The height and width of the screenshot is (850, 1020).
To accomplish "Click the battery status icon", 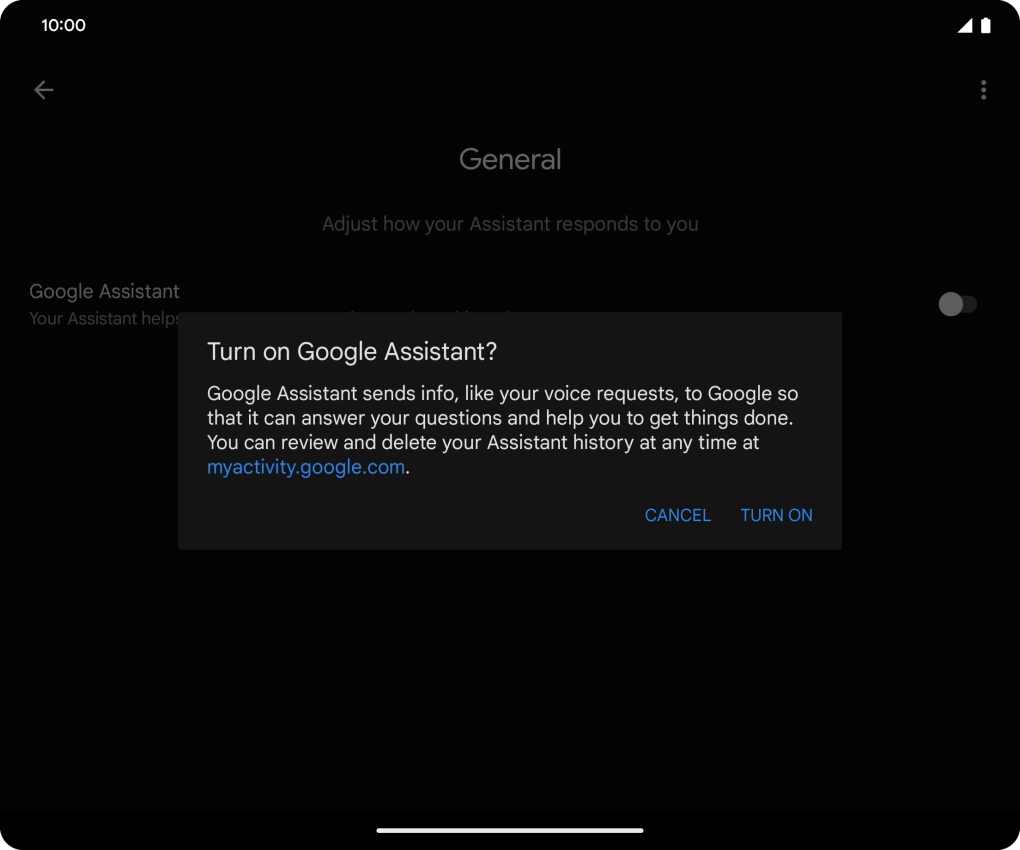I will coord(986,26).
